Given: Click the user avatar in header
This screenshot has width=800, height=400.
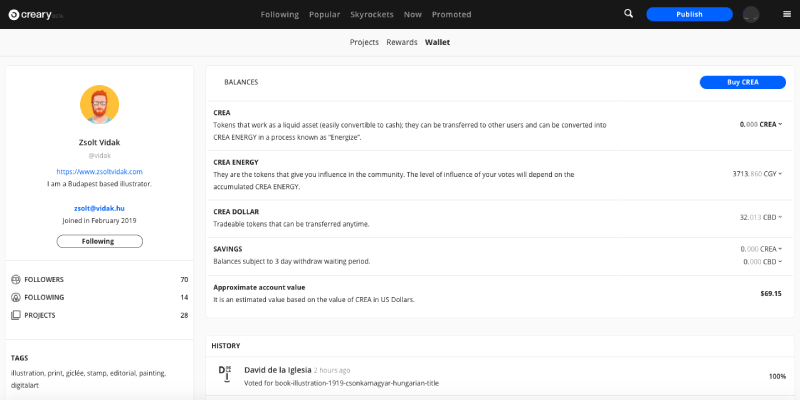Looking at the screenshot, I should point(751,14).
